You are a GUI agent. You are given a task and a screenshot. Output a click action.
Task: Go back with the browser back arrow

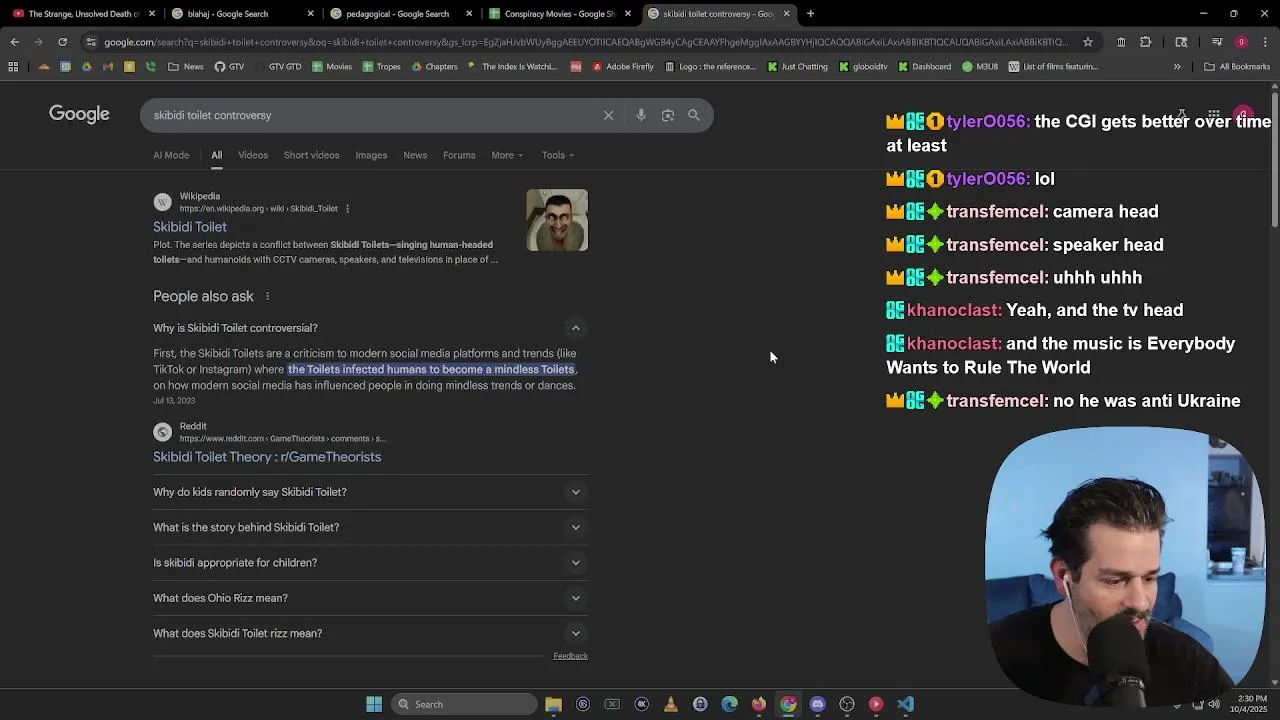click(14, 42)
